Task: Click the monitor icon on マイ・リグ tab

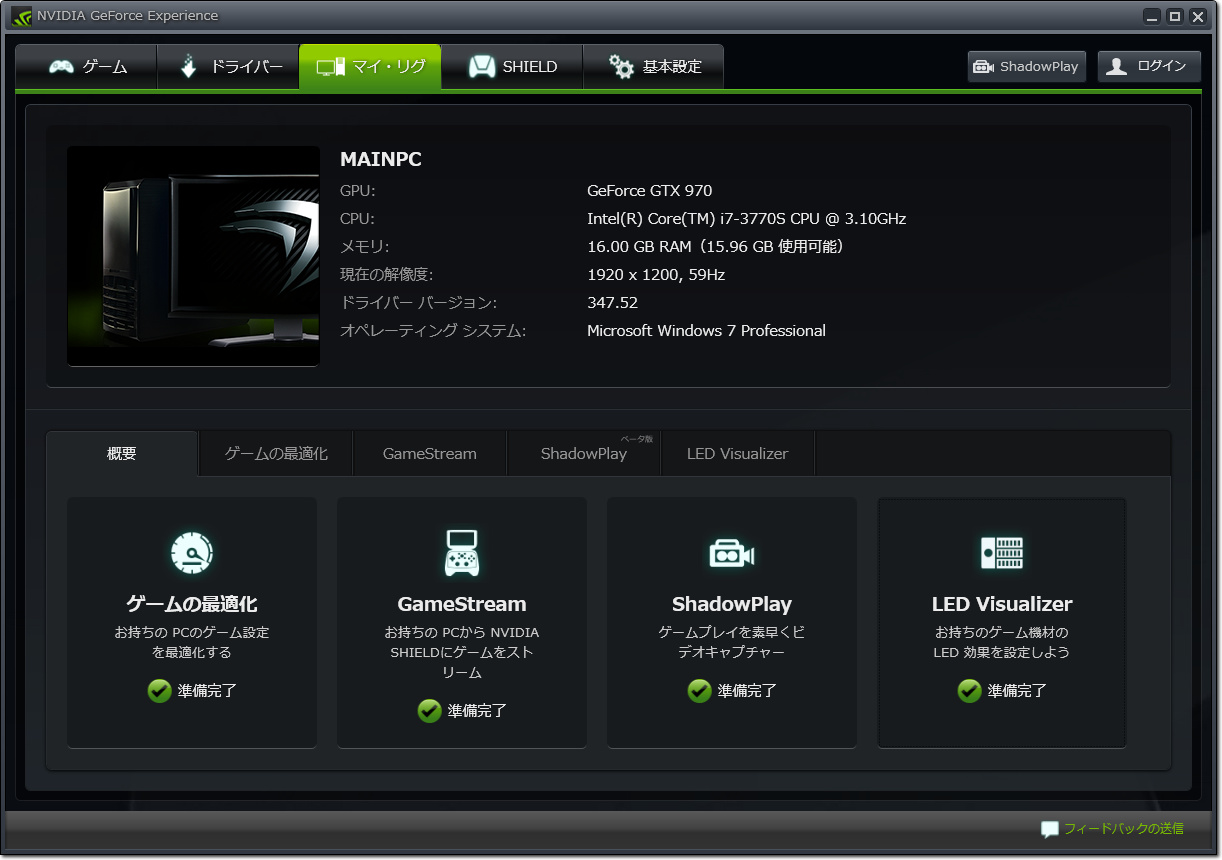Action: (331, 67)
